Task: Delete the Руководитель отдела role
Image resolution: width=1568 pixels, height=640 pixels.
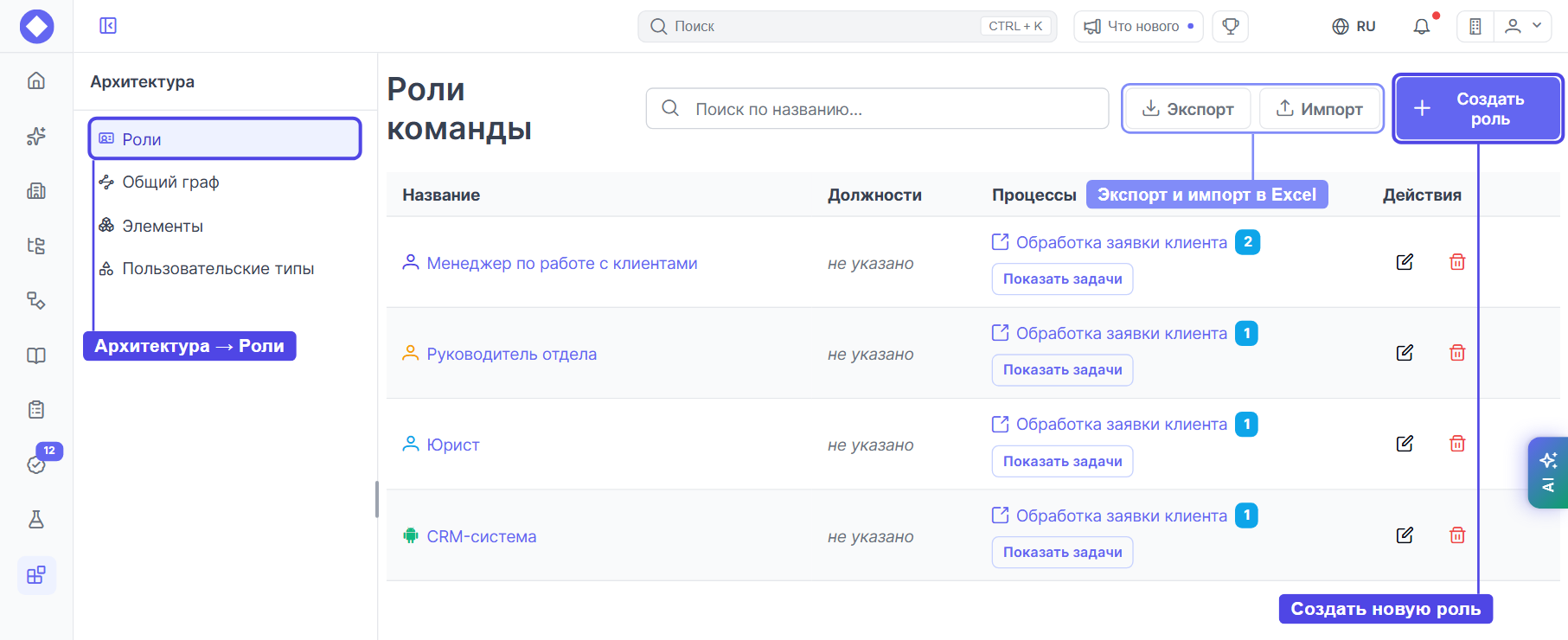Action: [1457, 353]
